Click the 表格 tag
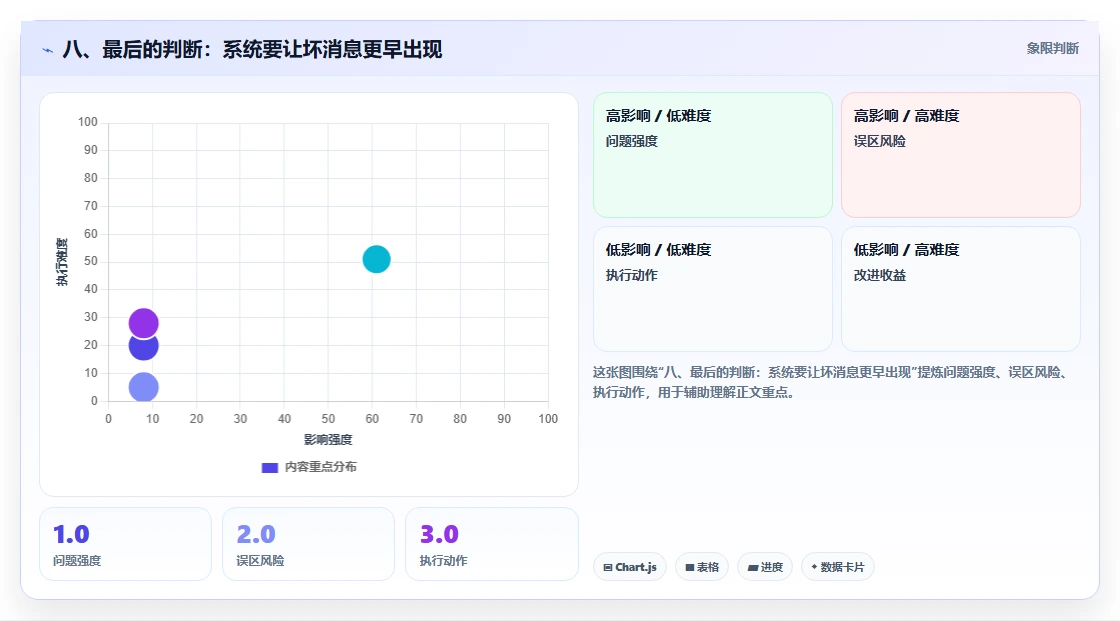The image size is (1120, 621). coord(702,567)
